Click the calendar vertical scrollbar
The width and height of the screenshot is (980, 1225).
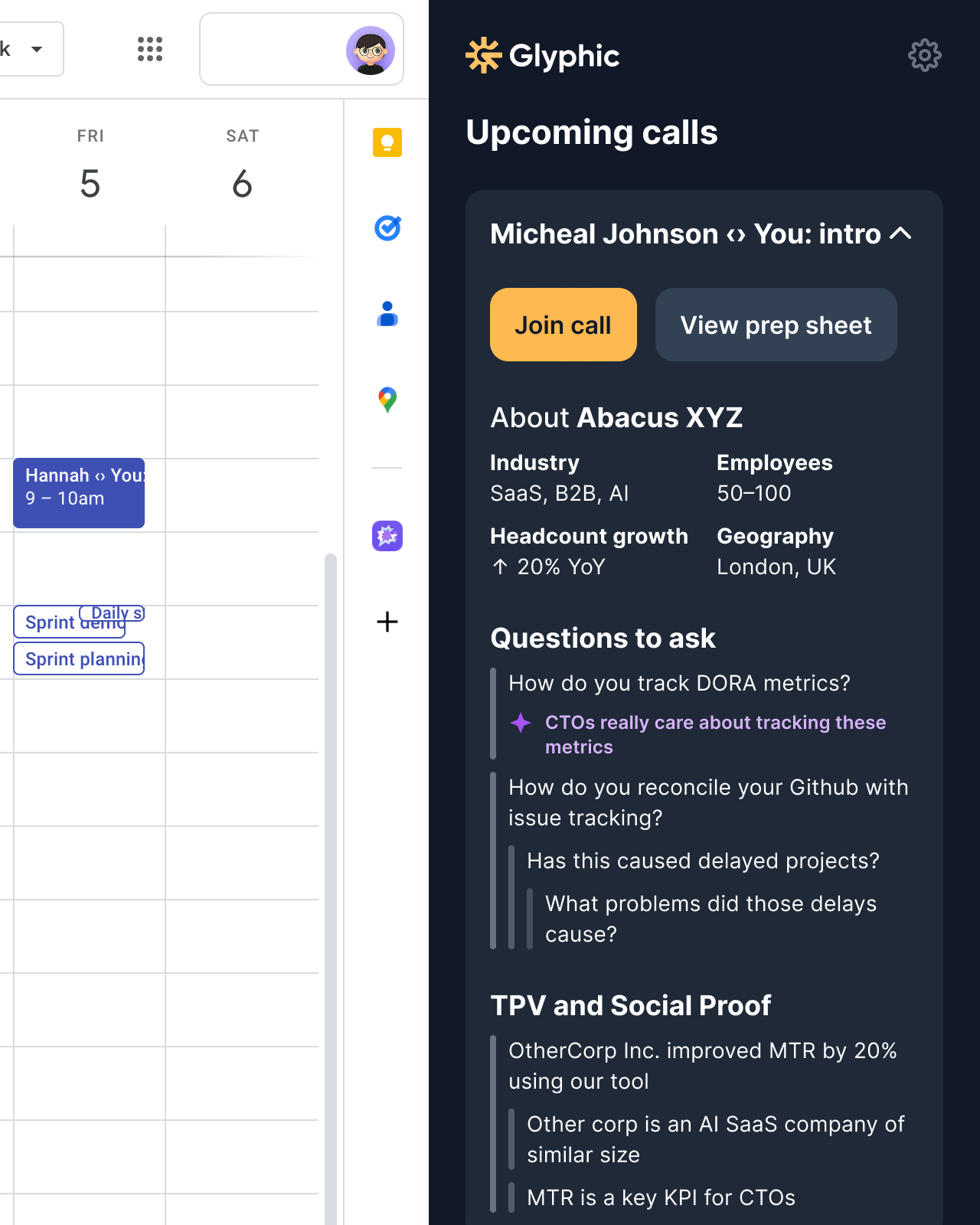click(331, 842)
